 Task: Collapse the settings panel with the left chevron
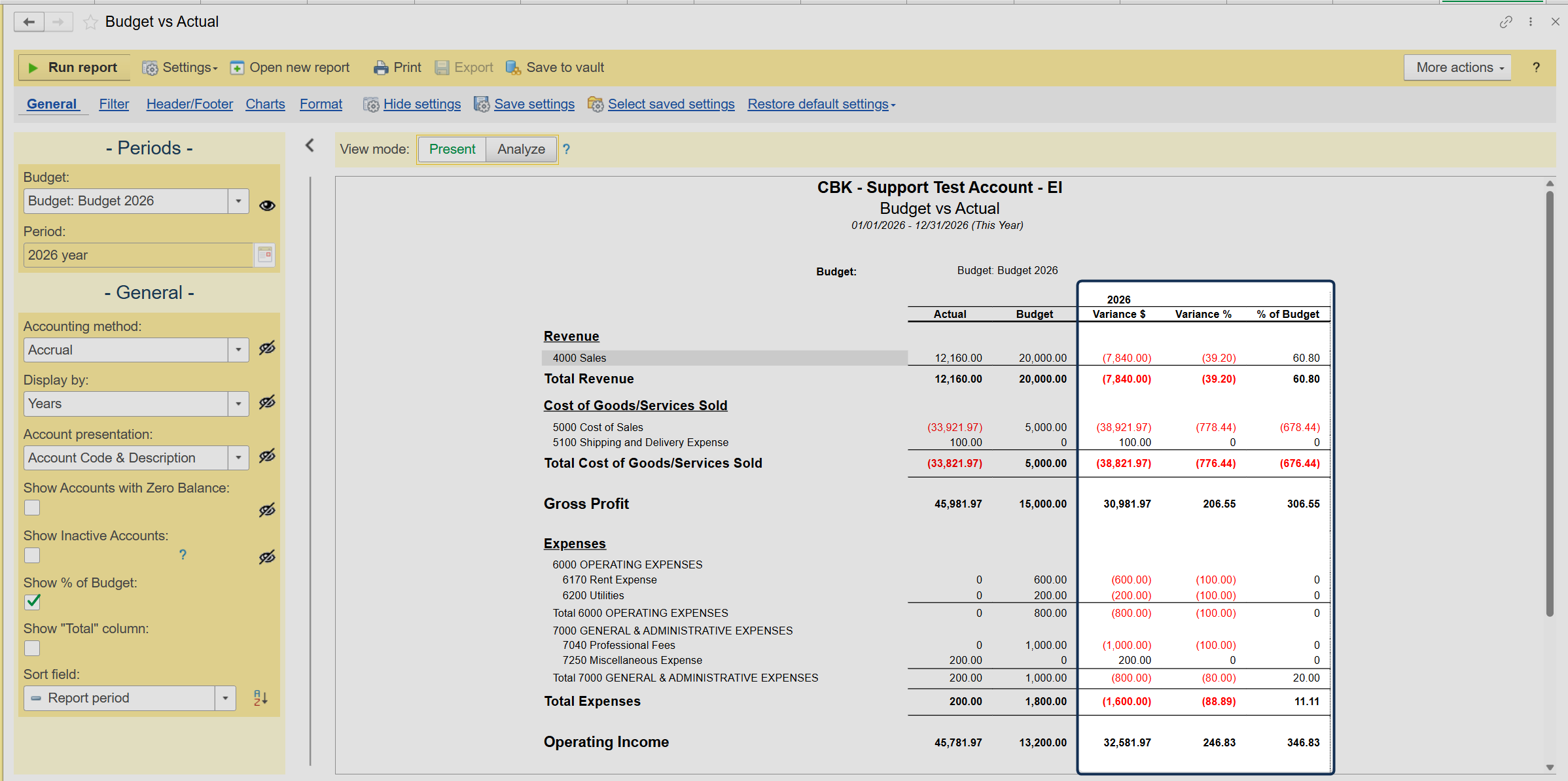tap(310, 146)
